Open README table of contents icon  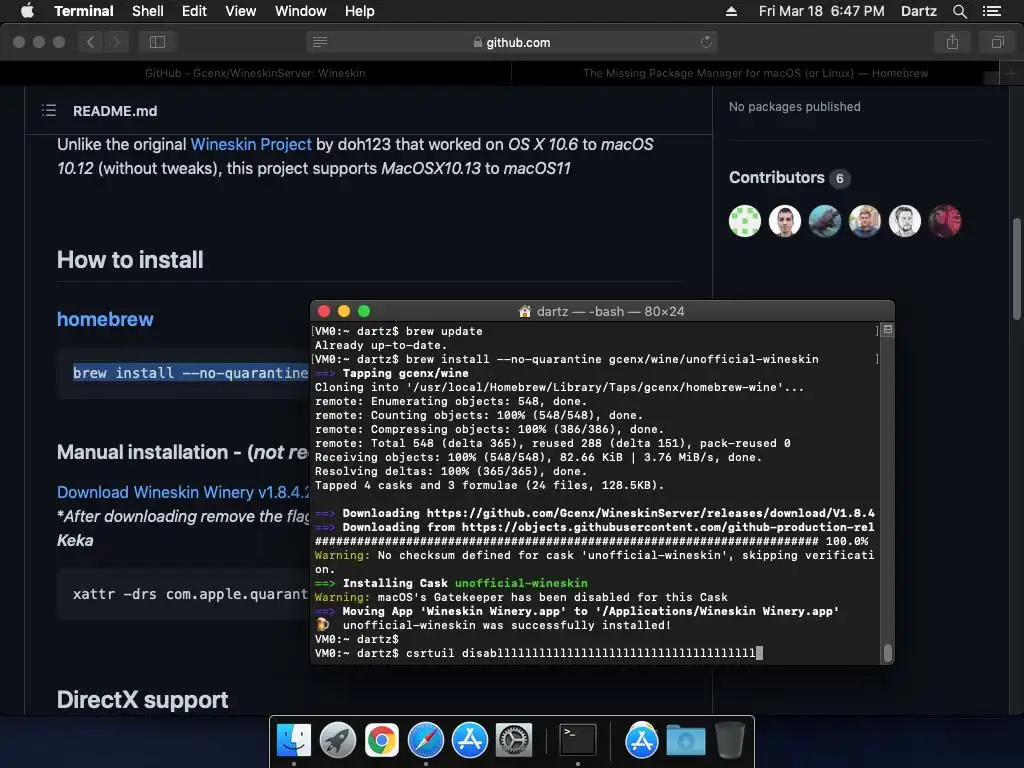pyautogui.click(x=49, y=110)
